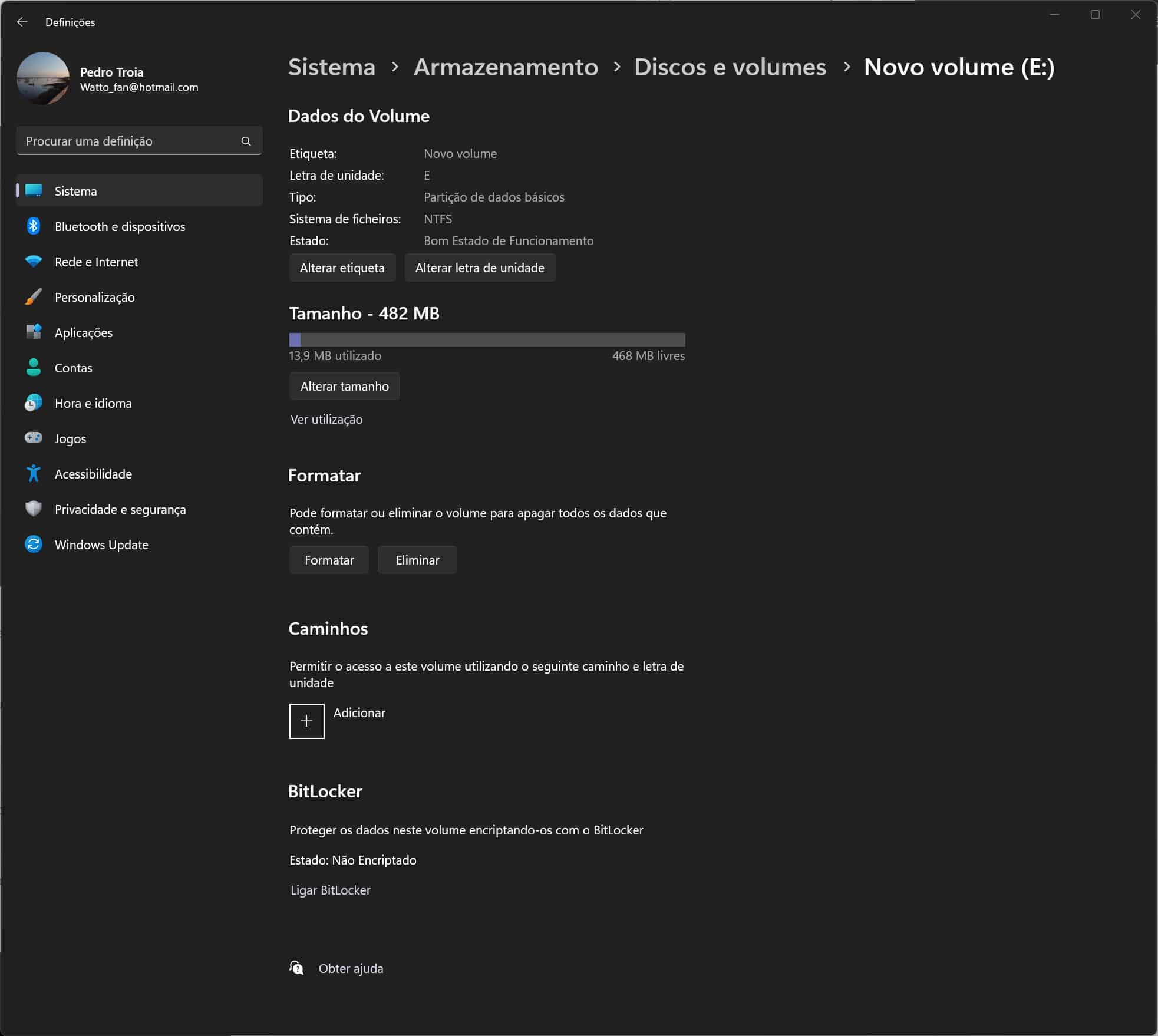The image size is (1158, 1036).
Task: Click Alterar letra de unidade button
Action: click(480, 267)
